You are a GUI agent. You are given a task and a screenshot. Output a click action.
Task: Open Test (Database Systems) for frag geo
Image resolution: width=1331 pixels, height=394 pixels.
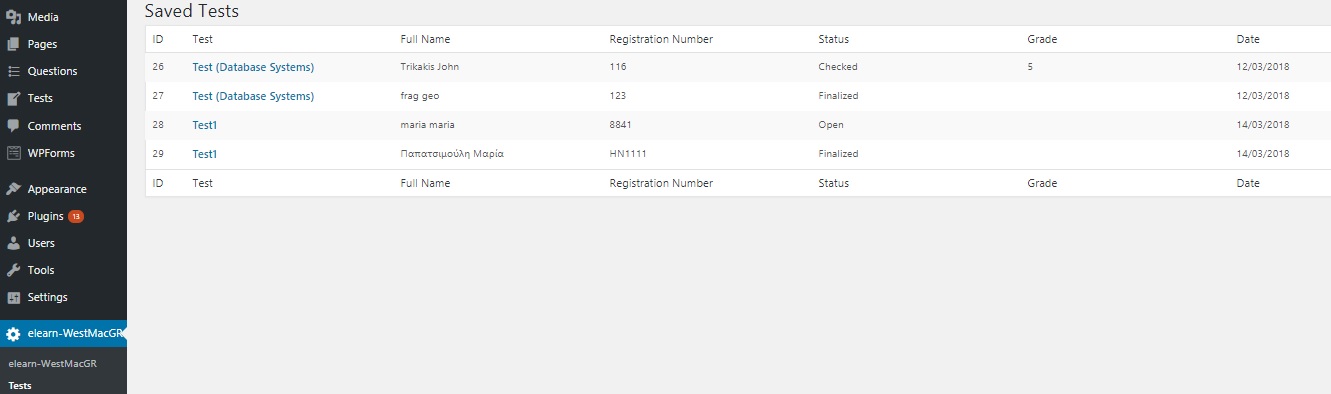point(253,96)
